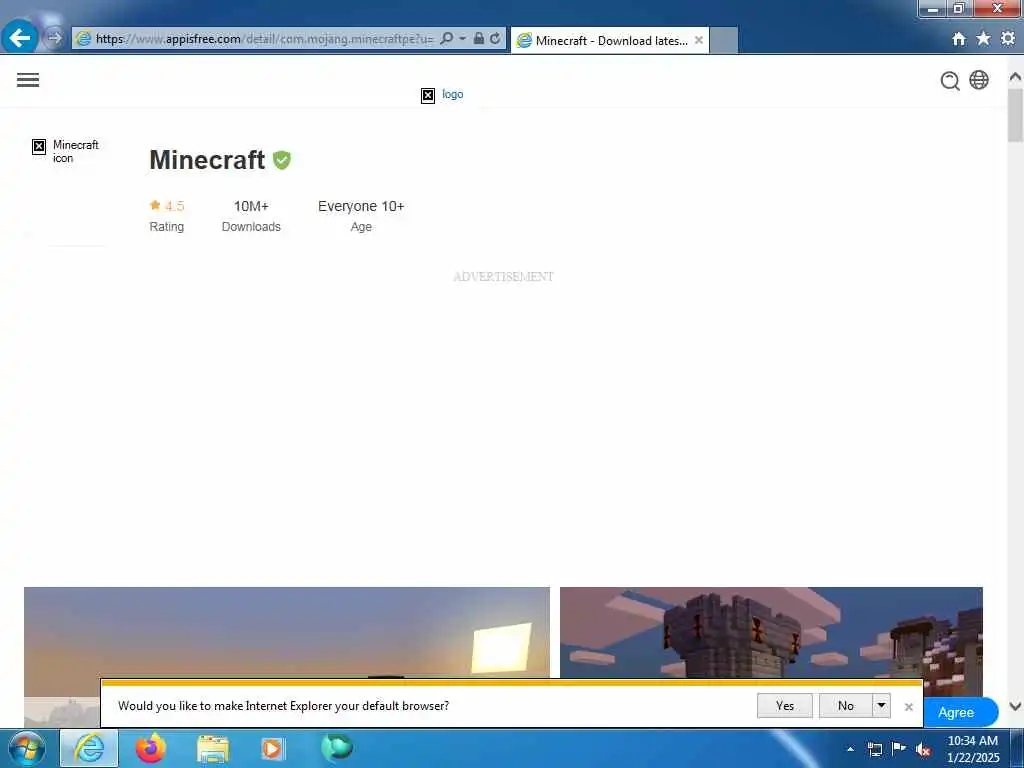This screenshot has height=768, width=1024.
Task: Click the 4.5 rating value
Action: (174, 206)
